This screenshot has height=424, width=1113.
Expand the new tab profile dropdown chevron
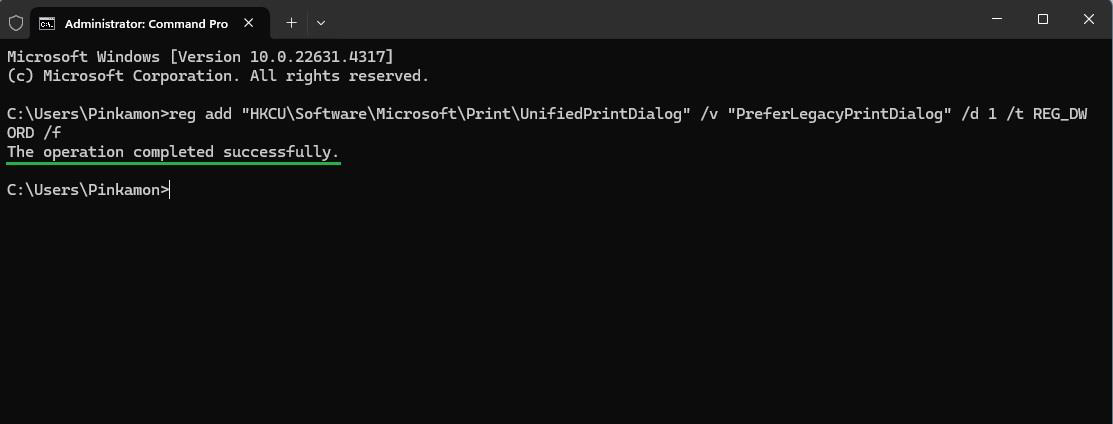[321, 22]
